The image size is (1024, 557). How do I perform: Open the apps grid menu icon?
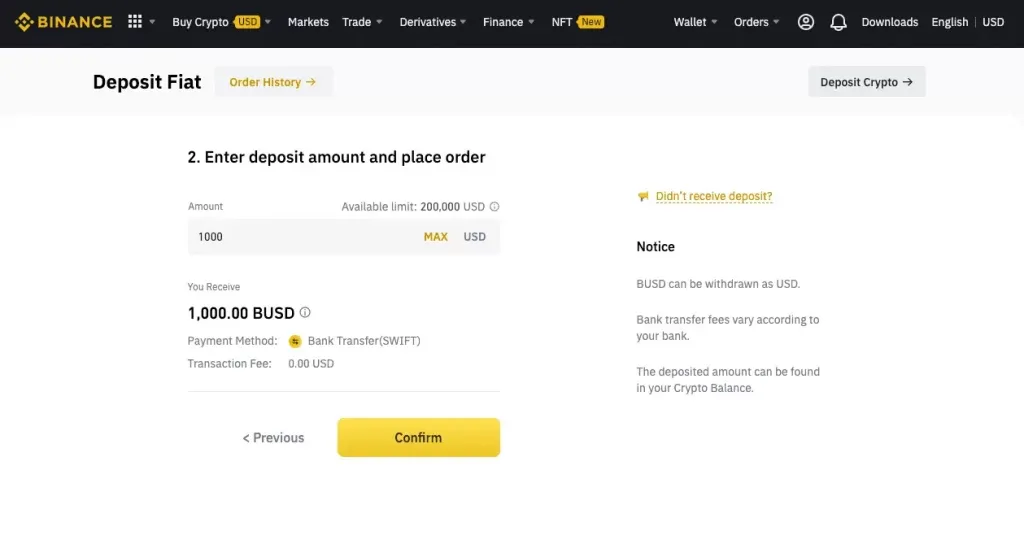pos(135,22)
